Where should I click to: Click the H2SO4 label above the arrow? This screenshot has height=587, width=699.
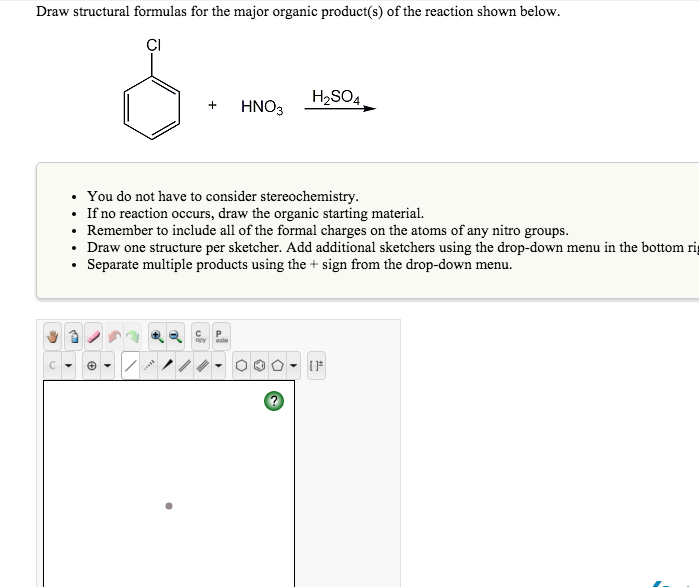tap(336, 97)
